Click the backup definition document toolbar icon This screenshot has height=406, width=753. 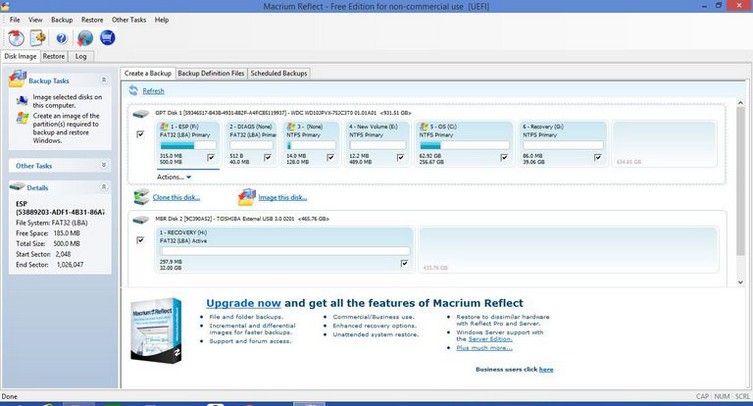pyautogui.click(x=37, y=38)
